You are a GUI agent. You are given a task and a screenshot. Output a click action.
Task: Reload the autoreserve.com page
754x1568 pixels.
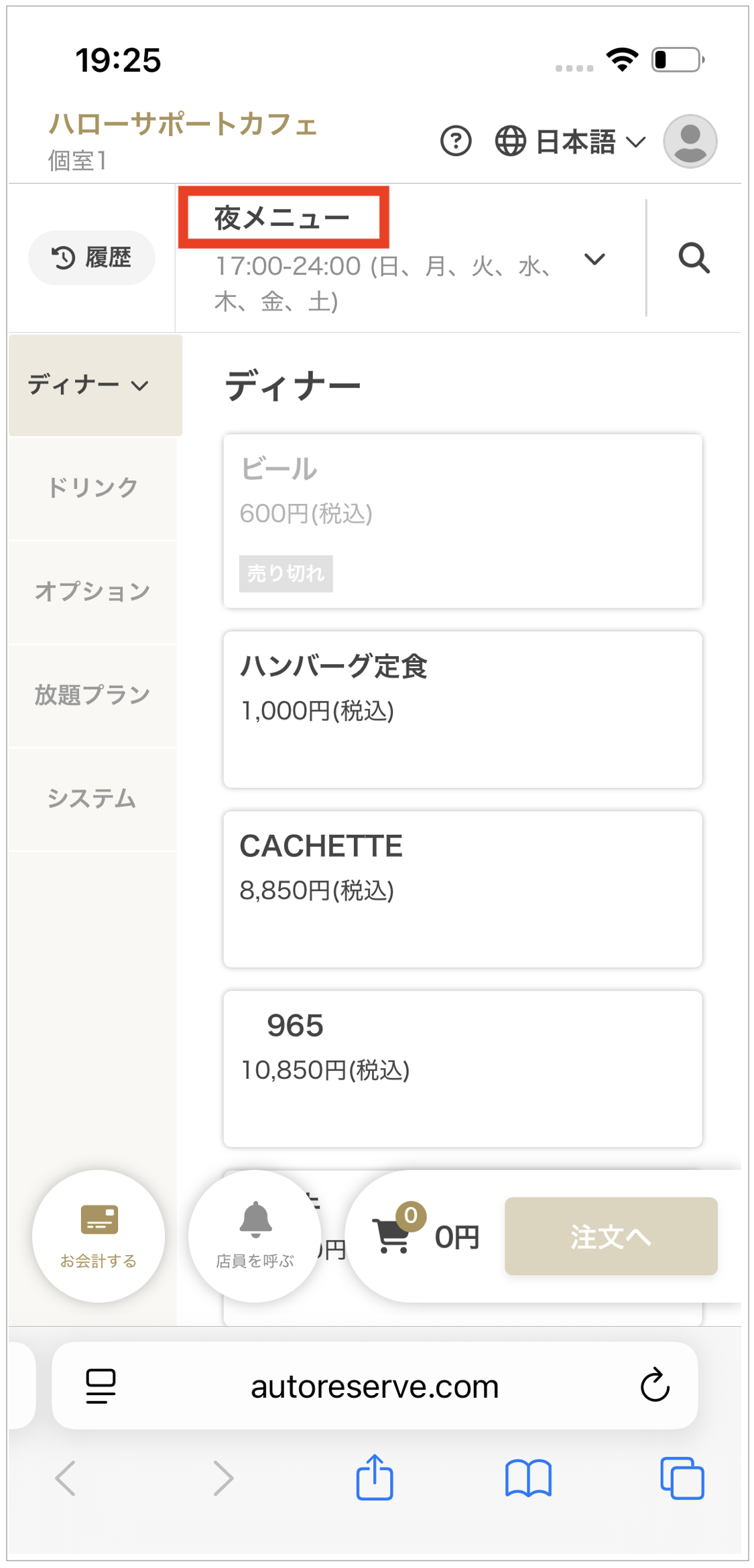tap(655, 1385)
